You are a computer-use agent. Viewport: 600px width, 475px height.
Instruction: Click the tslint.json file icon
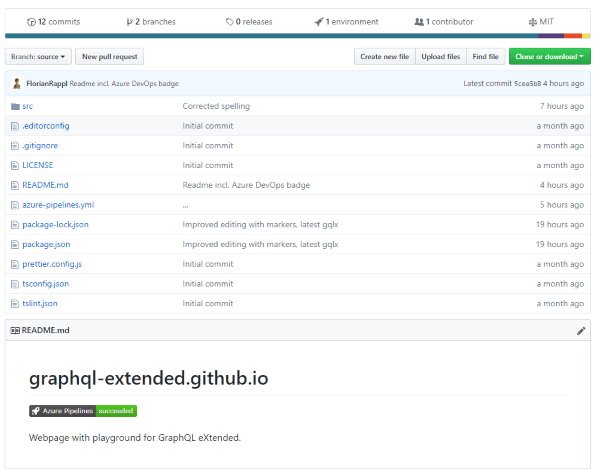pyautogui.click(x=15, y=304)
